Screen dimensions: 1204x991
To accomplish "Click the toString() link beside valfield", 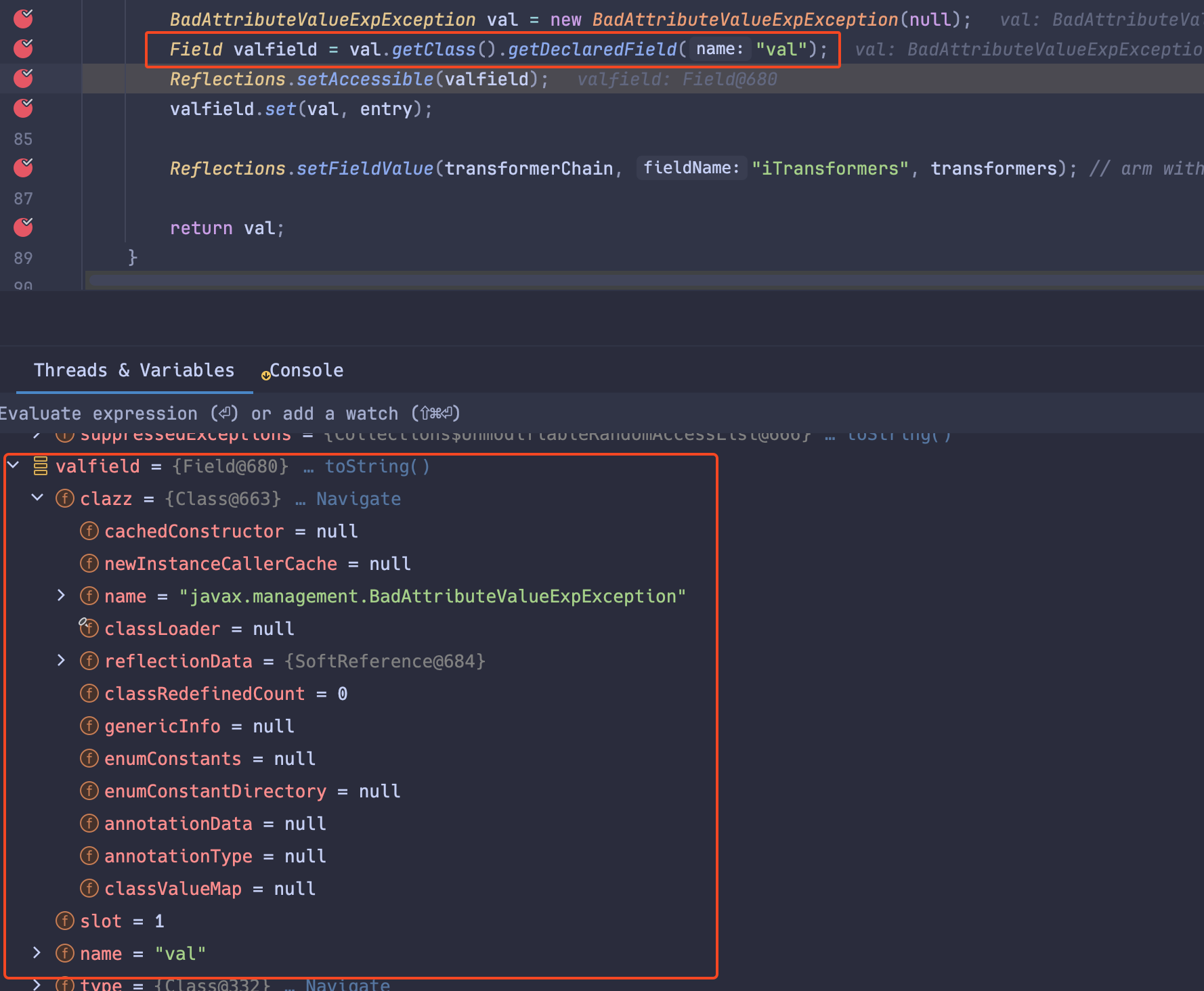I will 377,466.
